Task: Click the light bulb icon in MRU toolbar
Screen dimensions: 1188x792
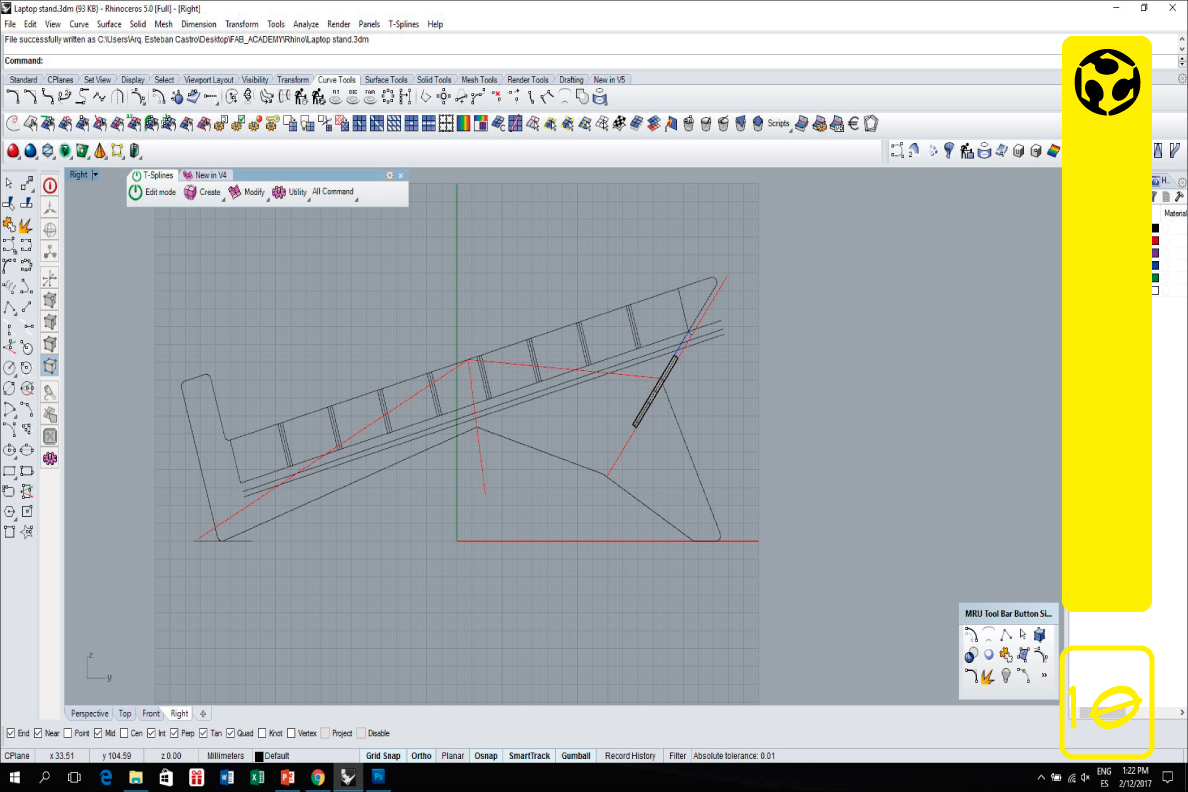Action: click(x=1006, y=676)
